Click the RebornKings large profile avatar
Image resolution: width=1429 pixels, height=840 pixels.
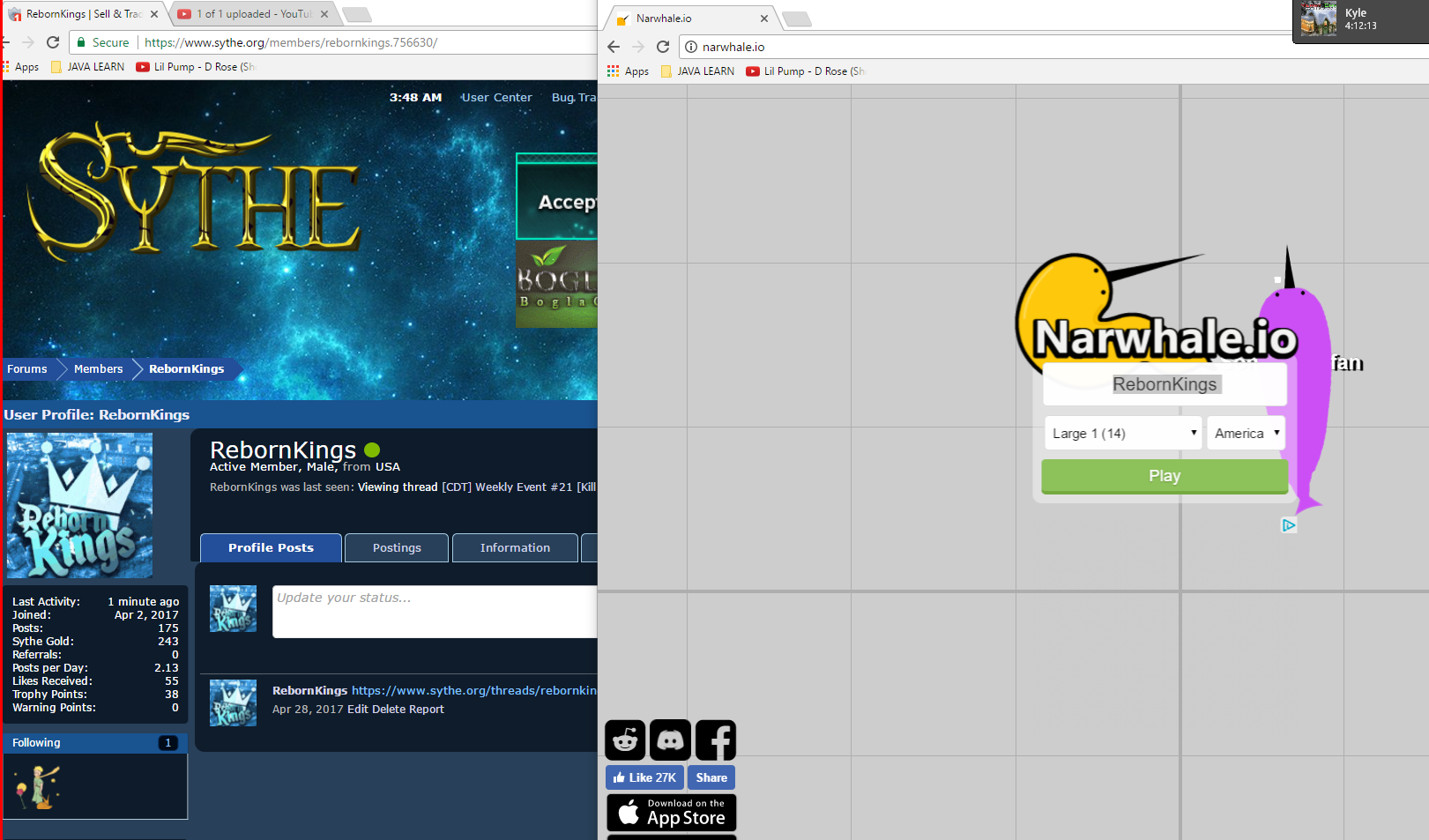point(79,506)
